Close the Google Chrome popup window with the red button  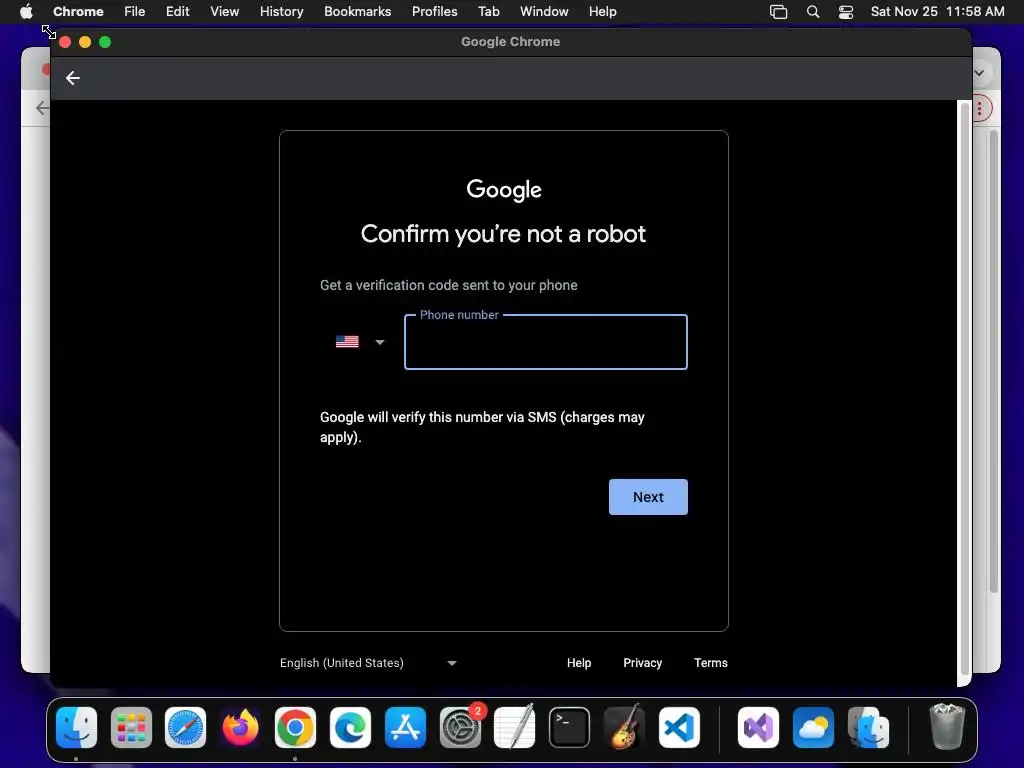65,42
